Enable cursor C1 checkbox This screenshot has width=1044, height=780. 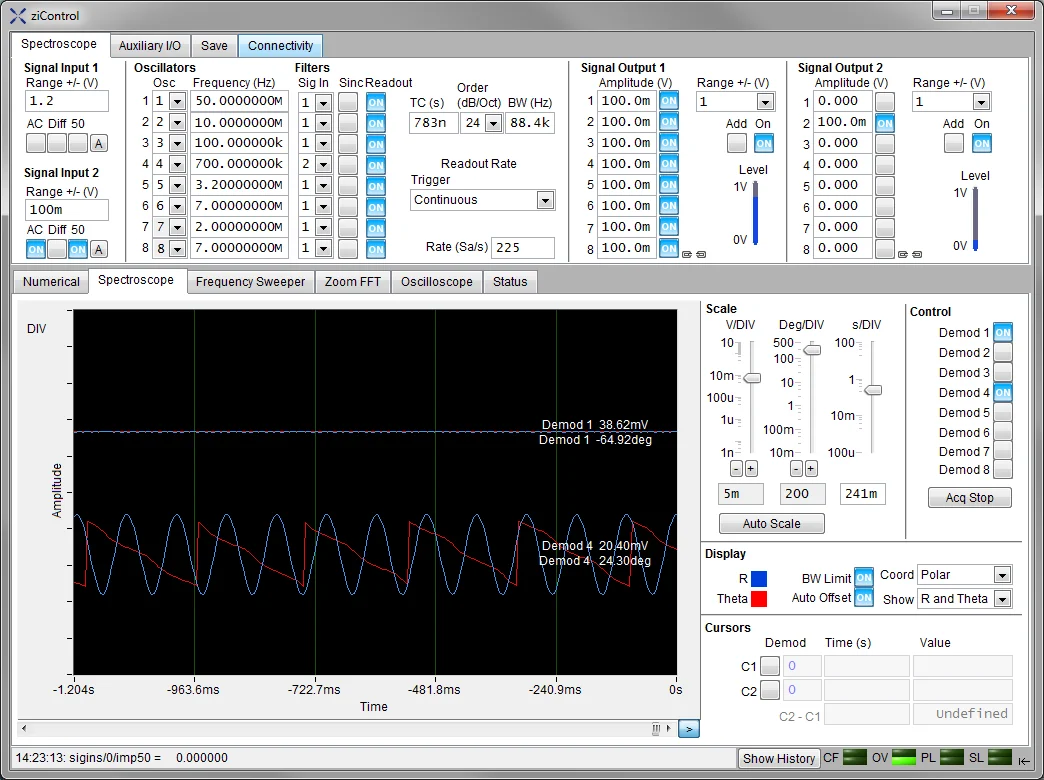coord(770,666)
